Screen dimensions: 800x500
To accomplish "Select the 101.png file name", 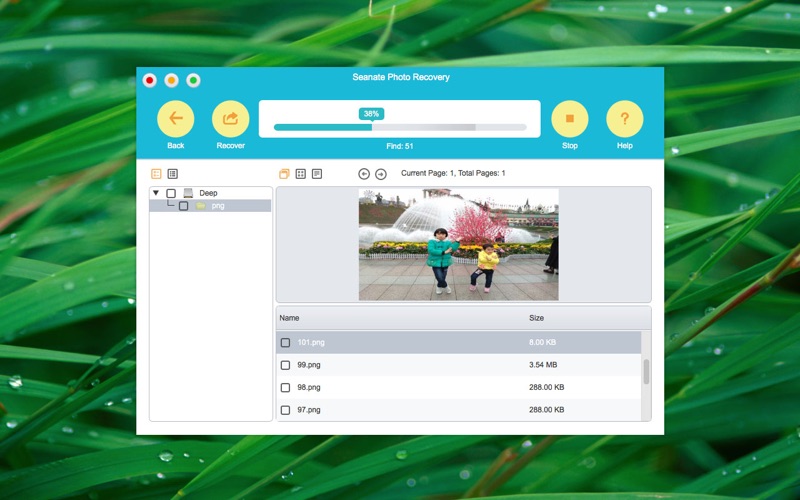I will (311, 342).
